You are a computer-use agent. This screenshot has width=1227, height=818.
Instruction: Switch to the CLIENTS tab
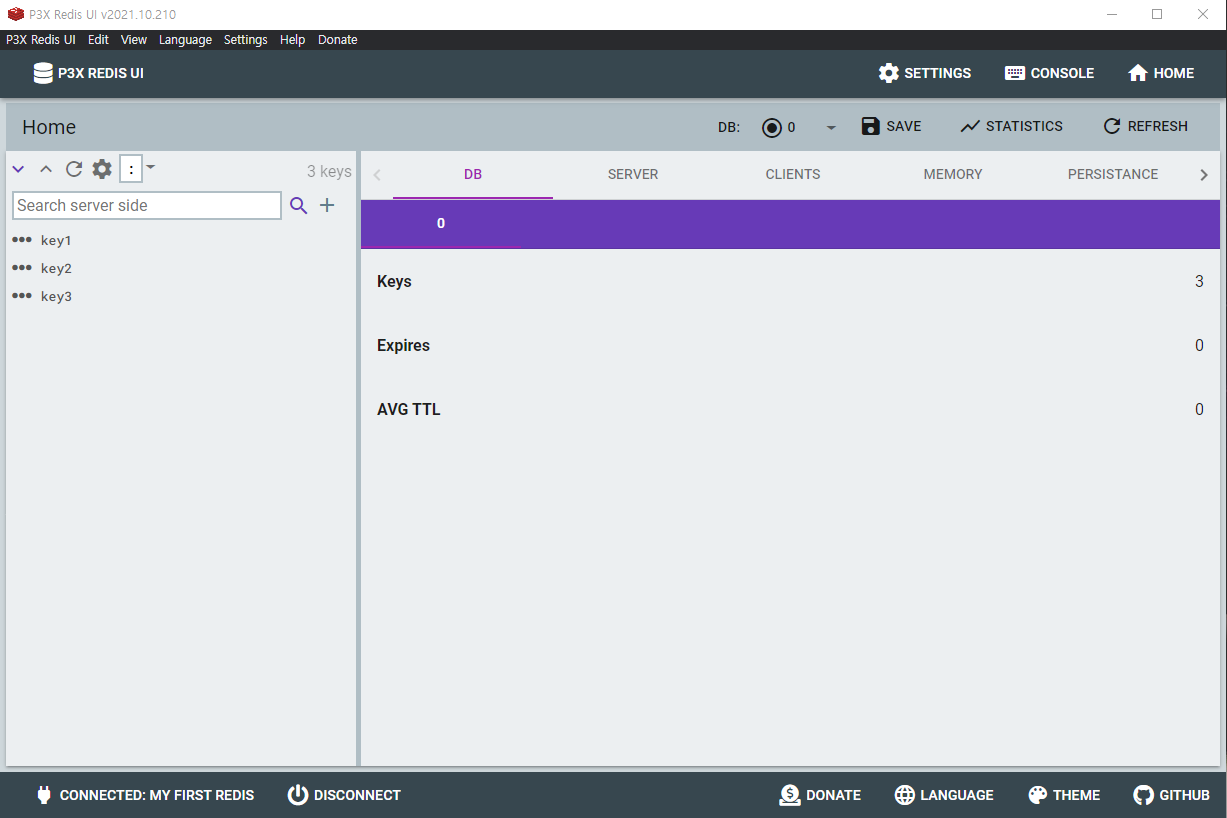click(x=793, y=174)
